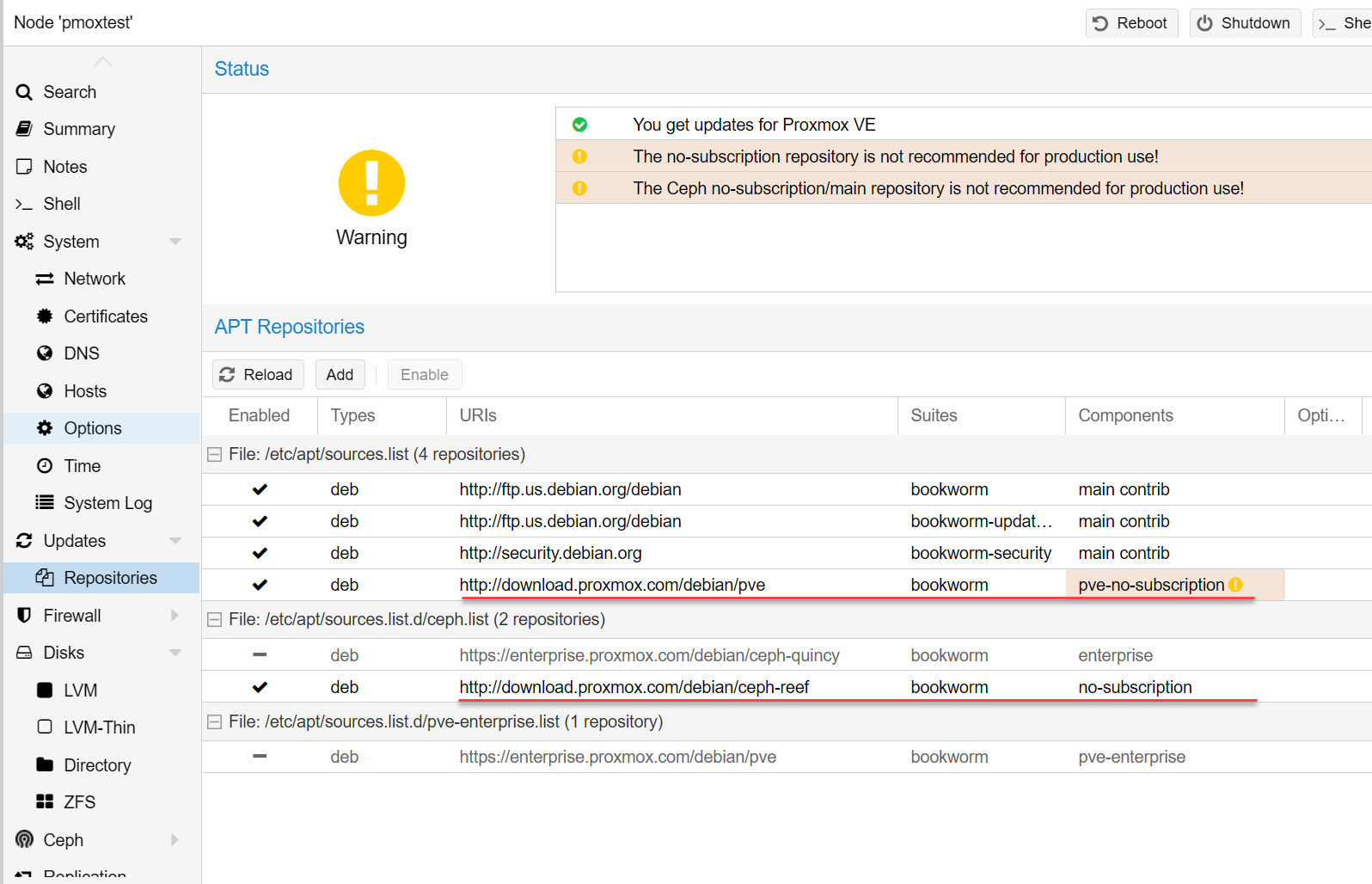The height and width of the screenshot is (884, 1372).
Task: Open the Summary menu item
Action: (79, 129)
